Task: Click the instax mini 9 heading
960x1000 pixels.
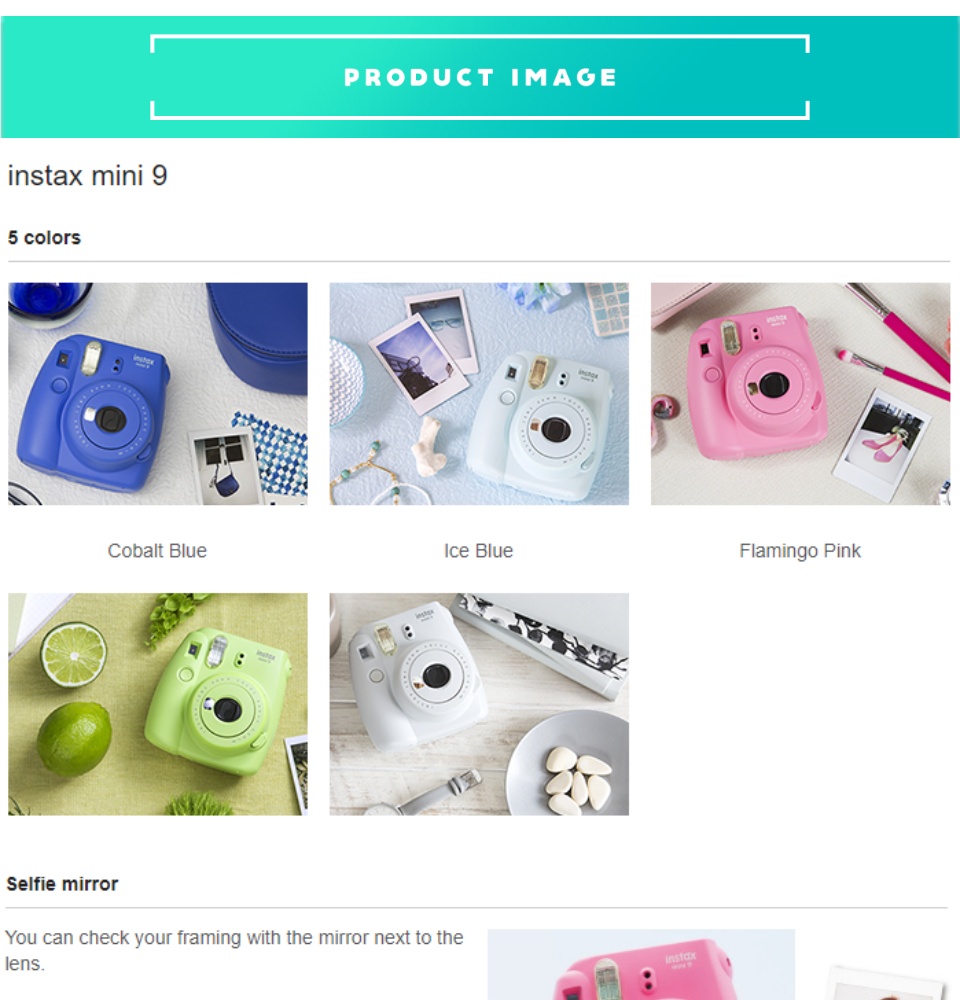Action: pyautogui.click(x=87, y=175)
